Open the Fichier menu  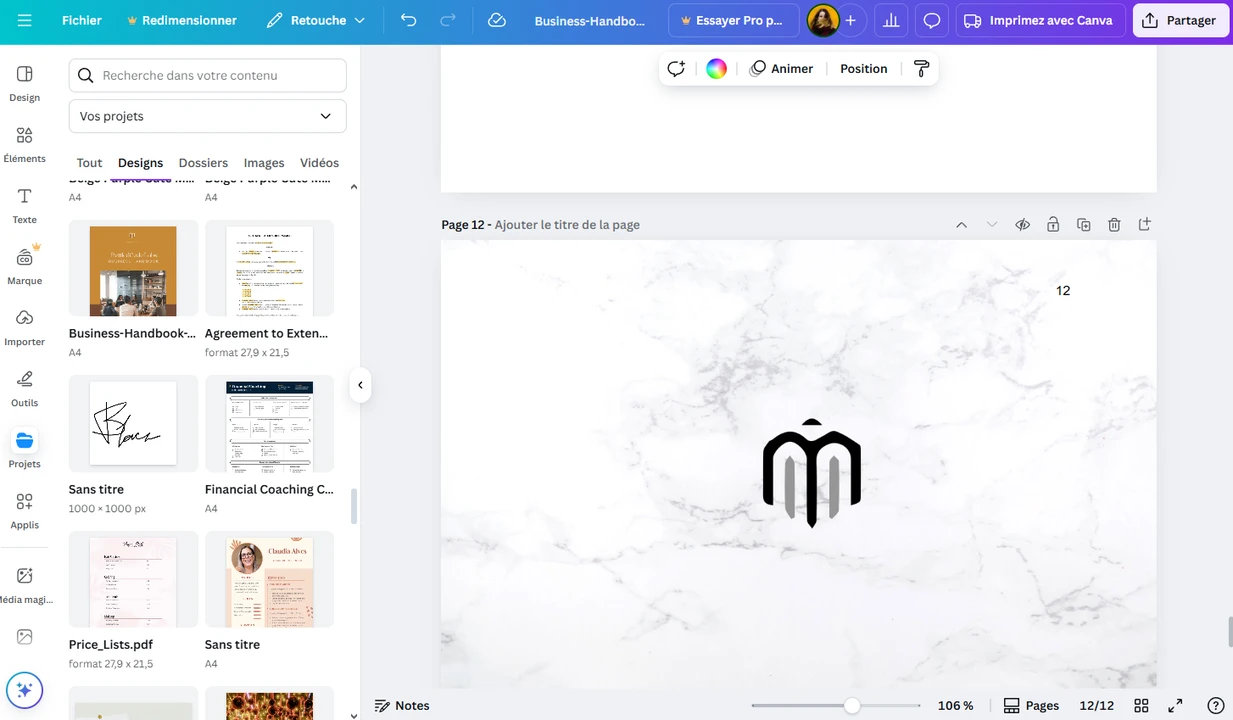pyautogui.click(x=82, y=20)
